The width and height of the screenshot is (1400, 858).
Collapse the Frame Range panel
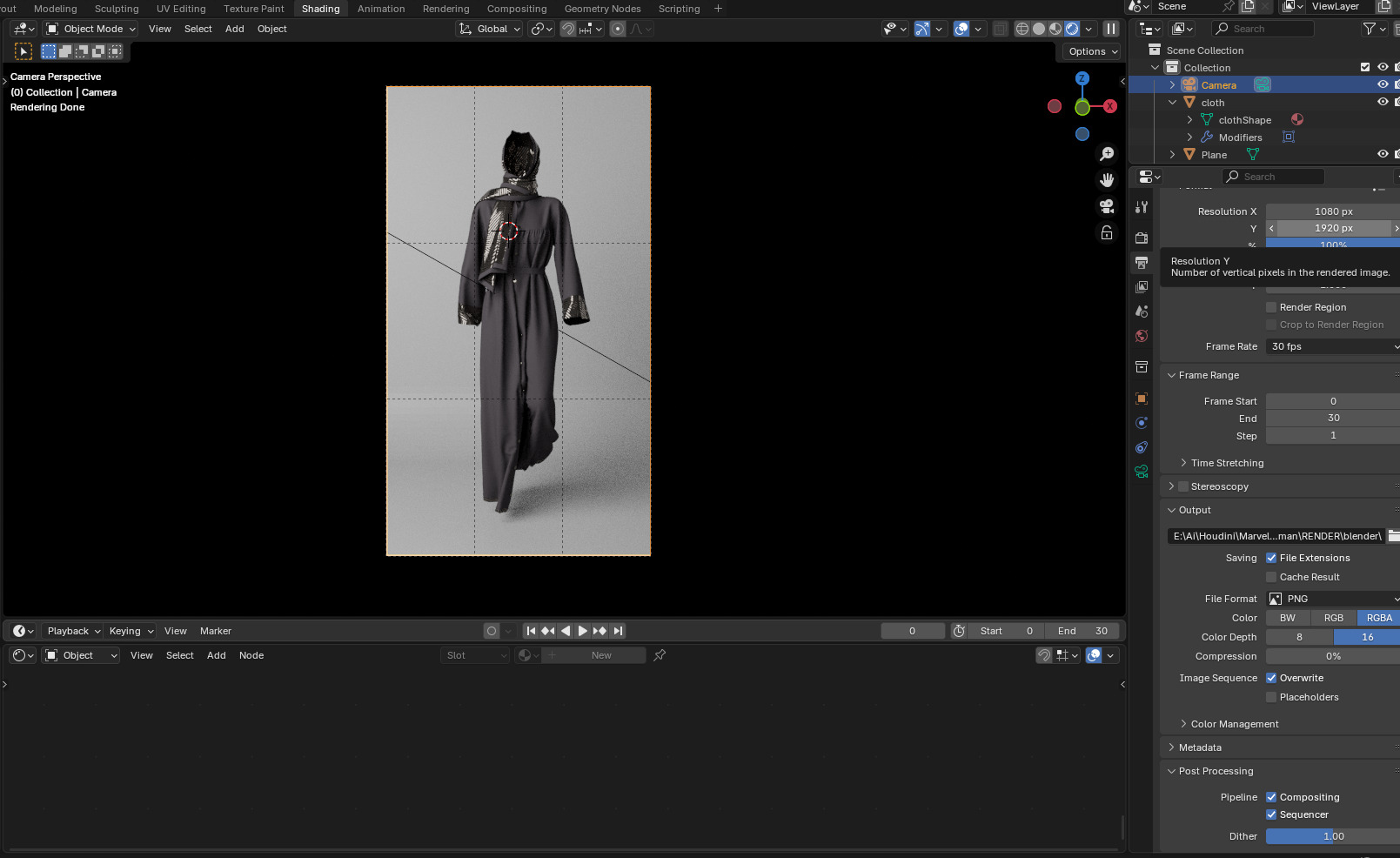[x=1209, y=375]
